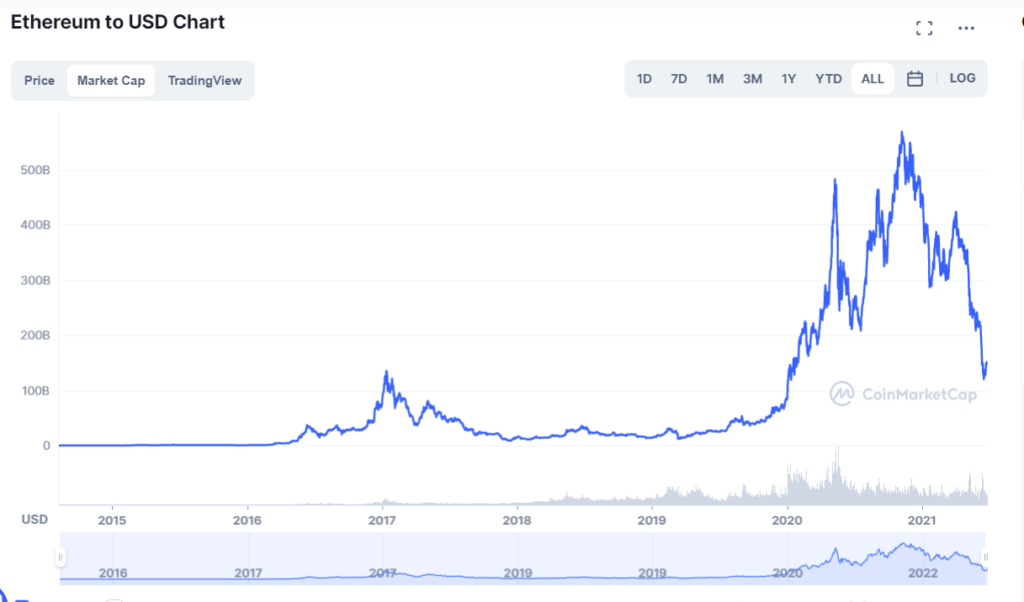Screen dimensions: 1024x602
Task: Enable the ALL time range
Action: point(872,77)
